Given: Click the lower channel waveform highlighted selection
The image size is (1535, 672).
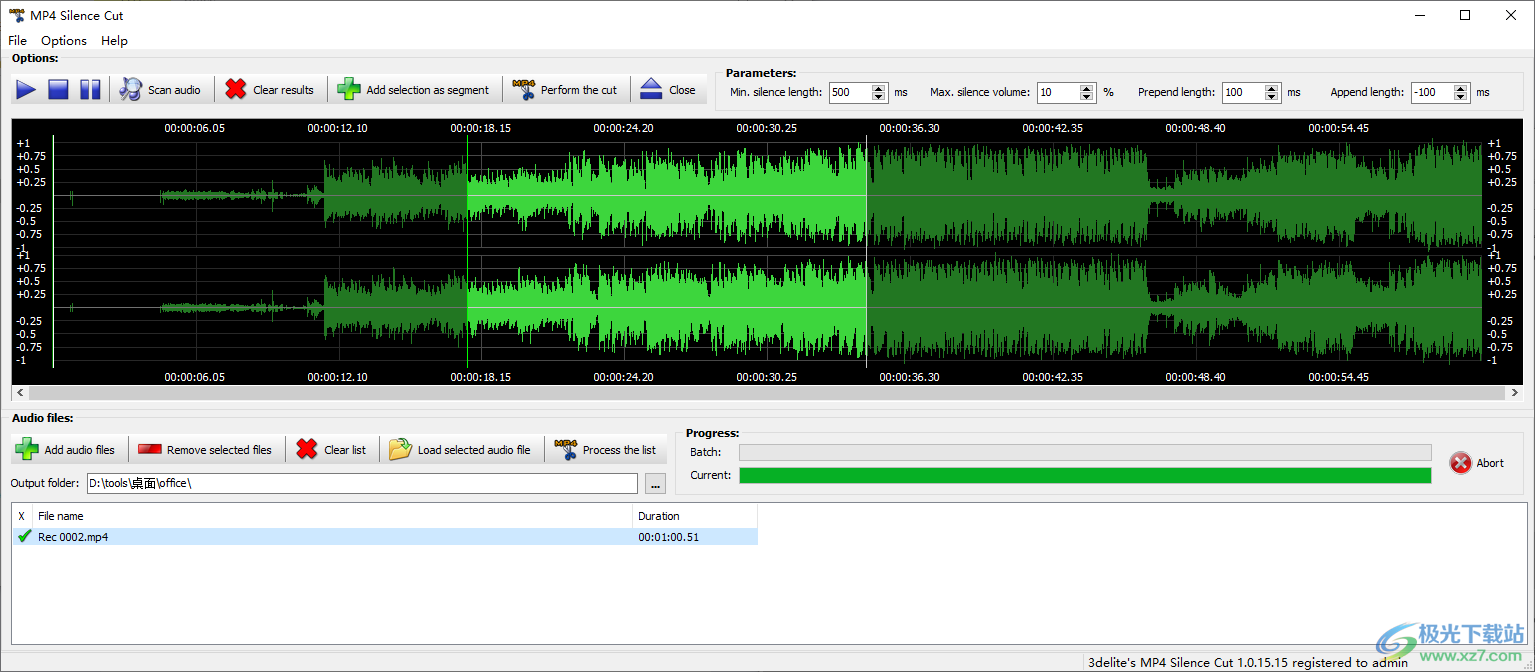Looking at the screenshot, I should (x=667, y=307).
